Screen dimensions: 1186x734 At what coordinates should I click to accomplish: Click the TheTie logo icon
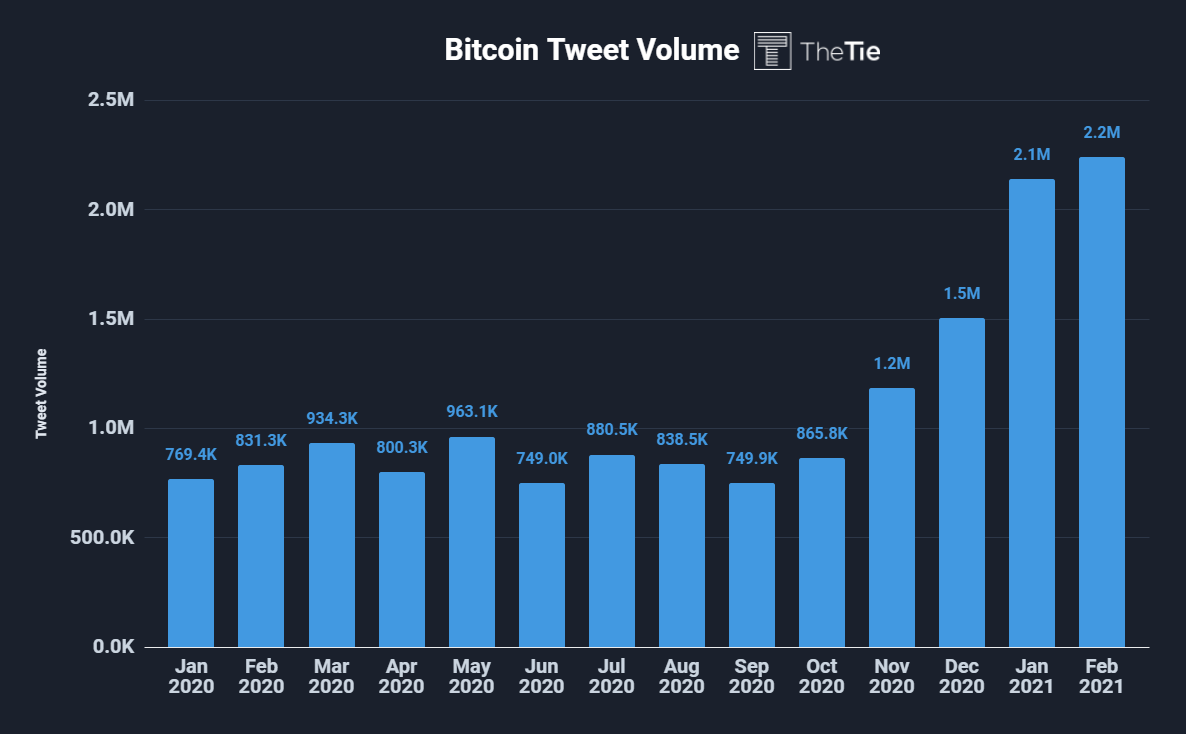pyautogui.click(x=772, y=51)
